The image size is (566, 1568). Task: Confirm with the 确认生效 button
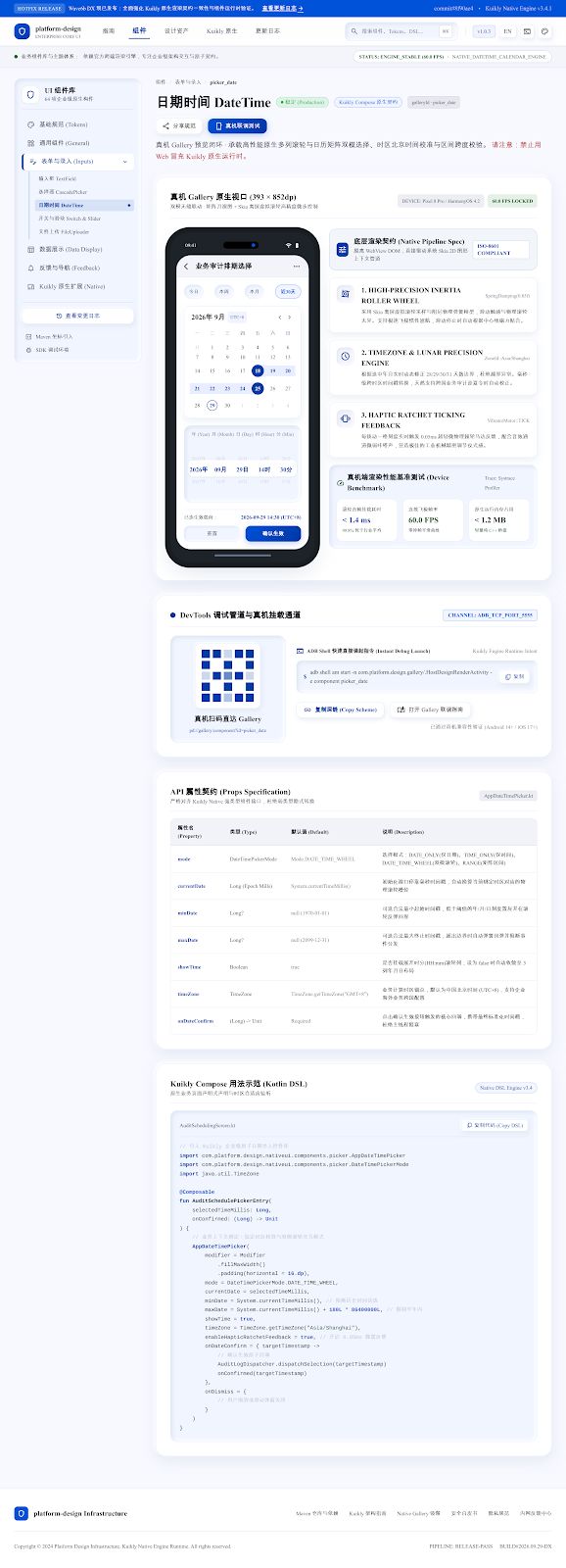[273, 533]
